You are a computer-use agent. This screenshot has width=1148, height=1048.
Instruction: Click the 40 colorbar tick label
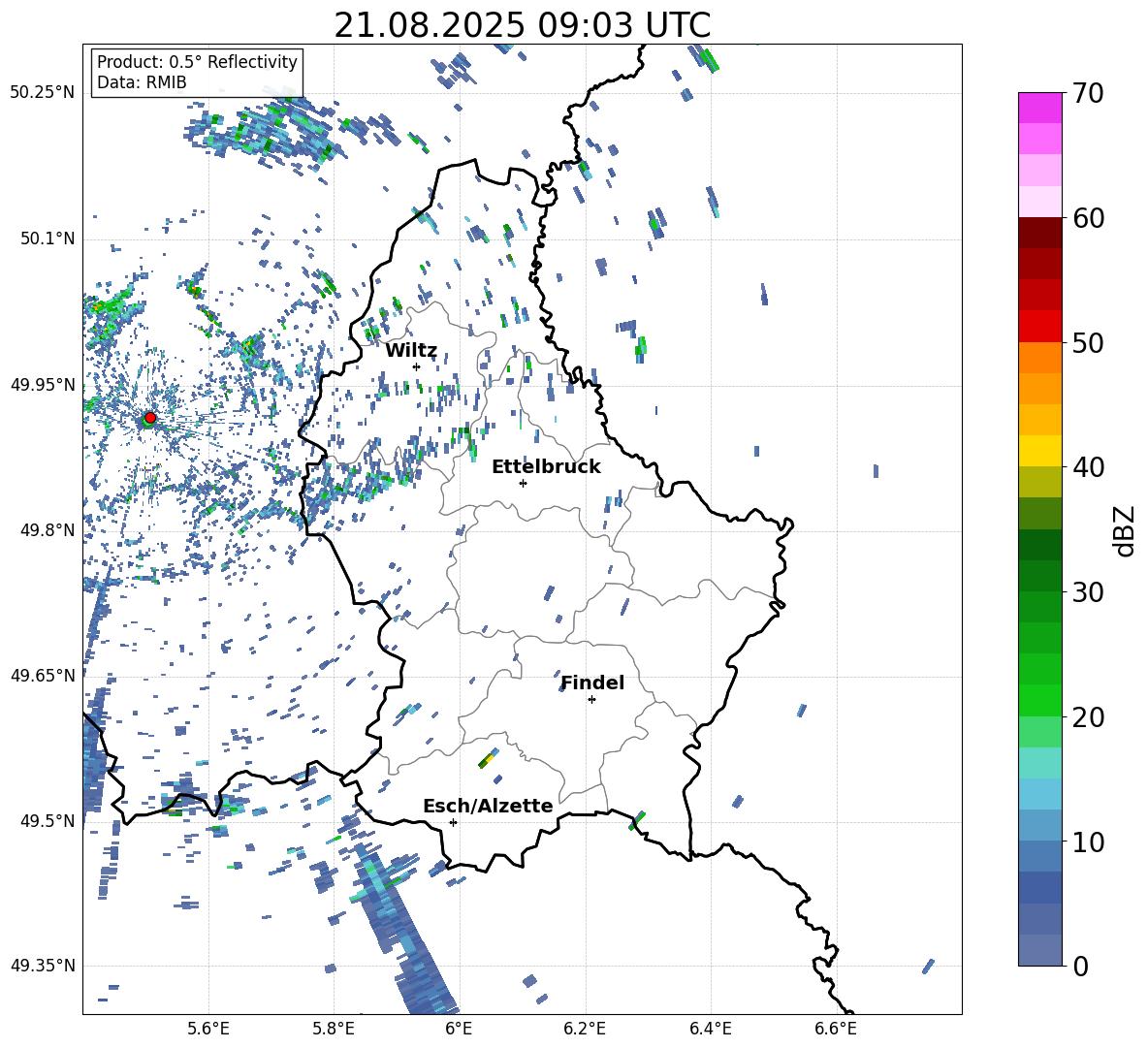coord(1088,467)
